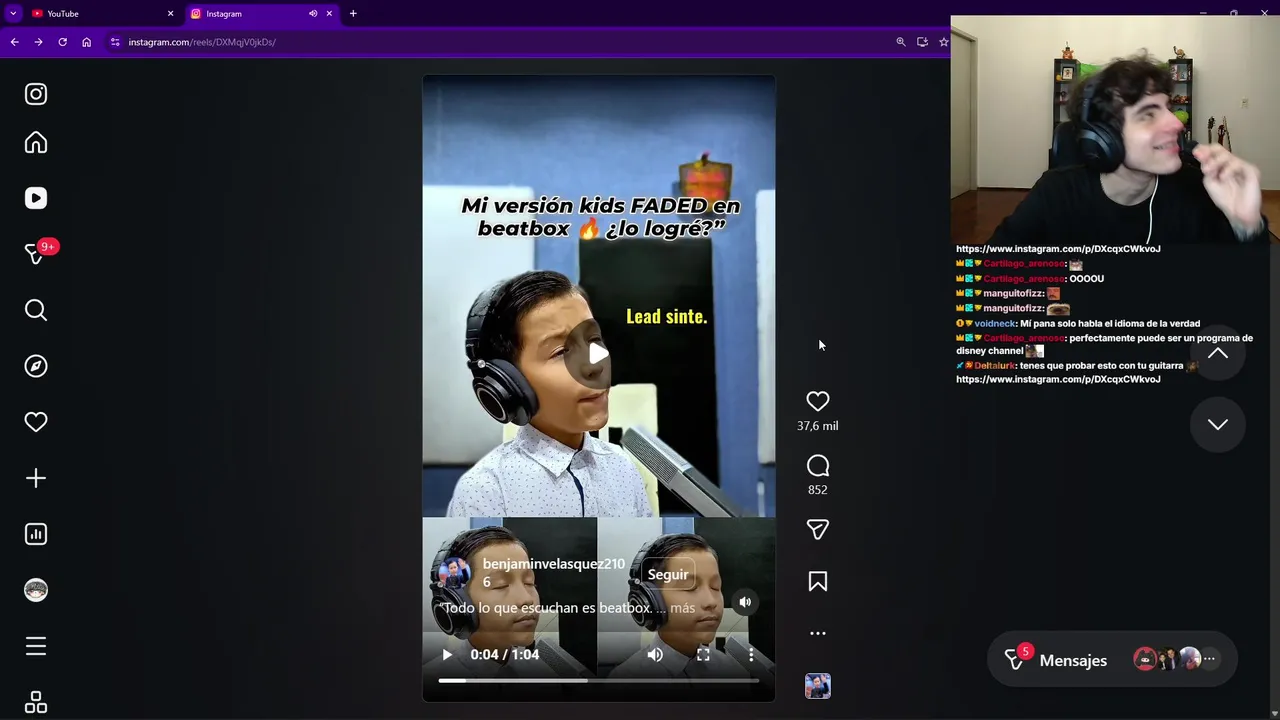Close the YouTube tab
The image size is (1280, 720).
(170, 14)
